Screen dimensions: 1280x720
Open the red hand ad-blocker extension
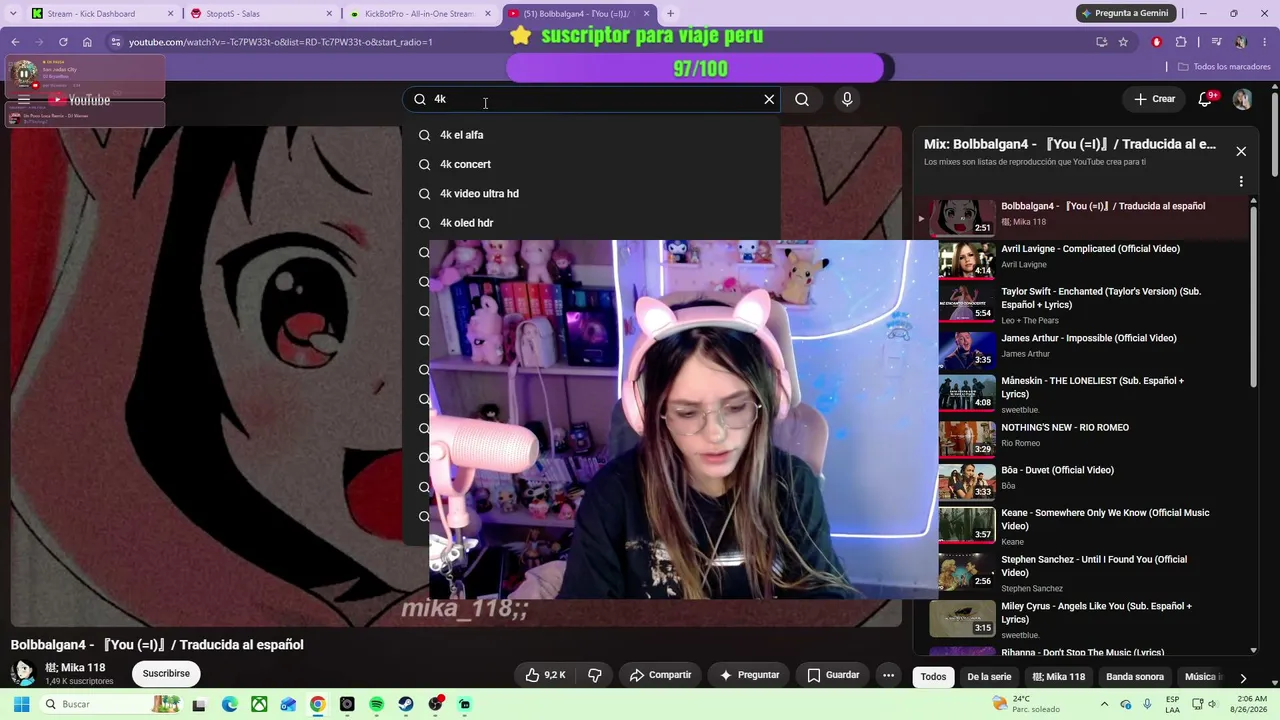coord(1157,42)
